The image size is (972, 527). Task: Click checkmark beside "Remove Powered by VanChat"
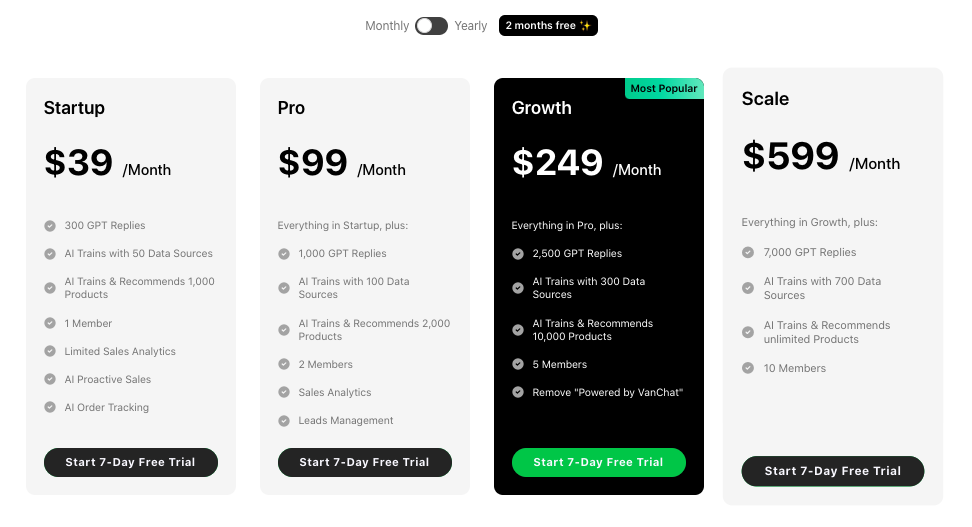pos(518,393)
